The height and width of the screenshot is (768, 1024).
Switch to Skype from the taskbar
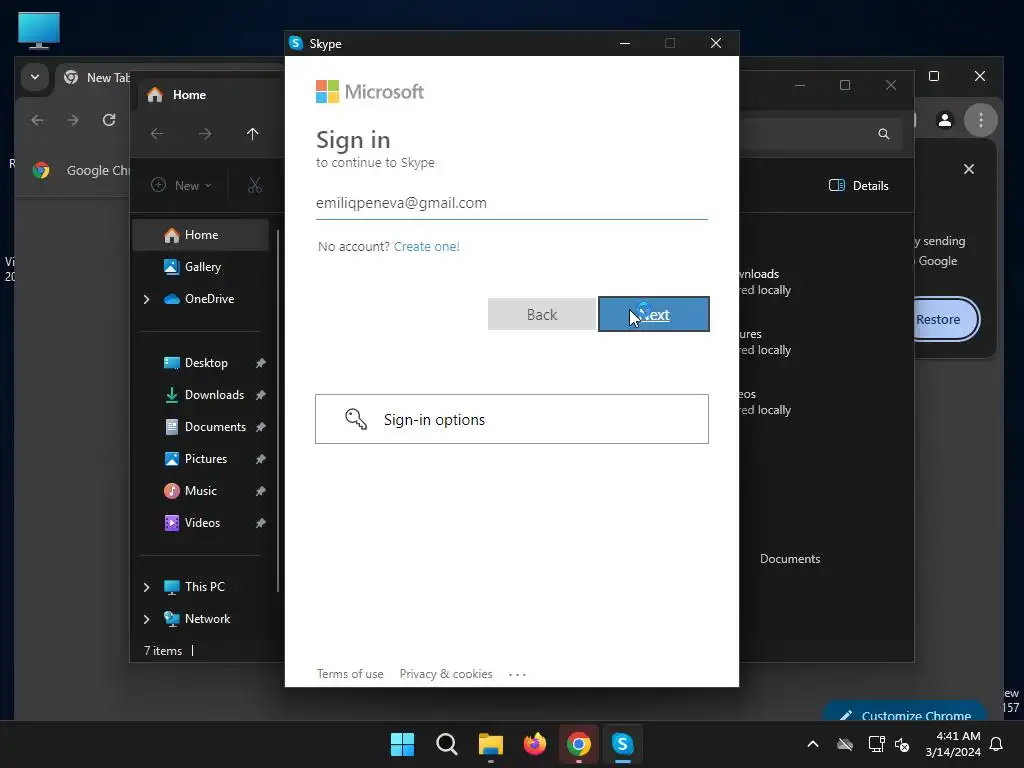[x=623, y=744]
